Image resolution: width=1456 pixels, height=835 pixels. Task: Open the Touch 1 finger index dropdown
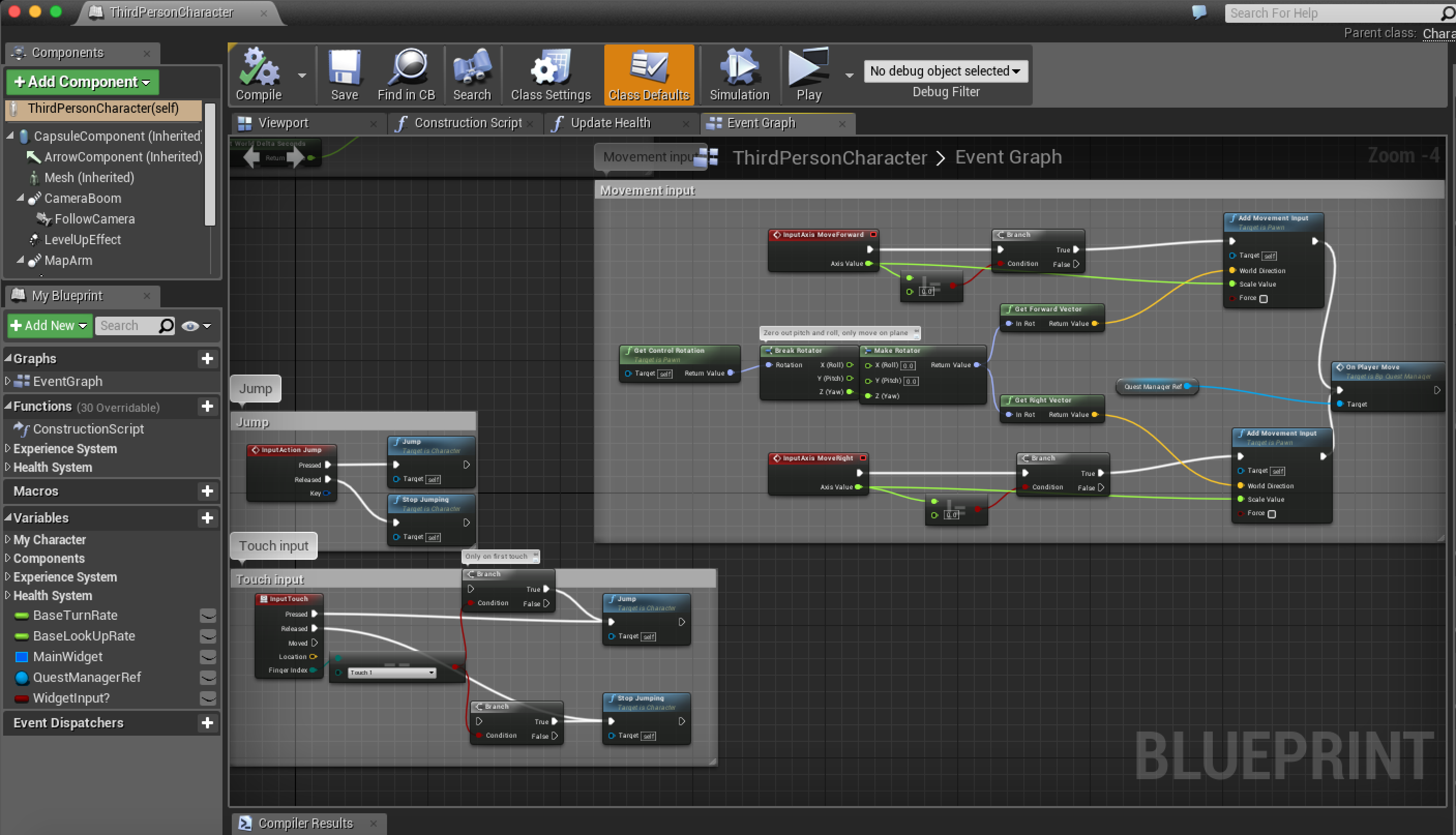click(392, 673)
